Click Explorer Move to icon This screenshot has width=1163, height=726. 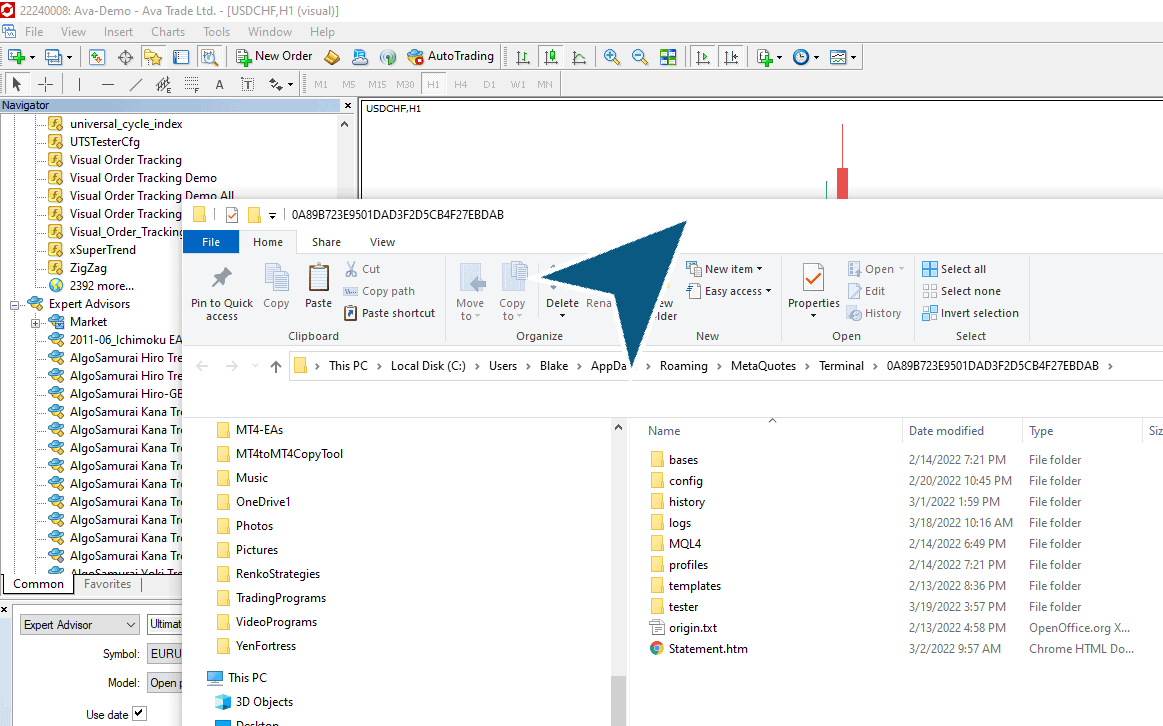(470, 291)
